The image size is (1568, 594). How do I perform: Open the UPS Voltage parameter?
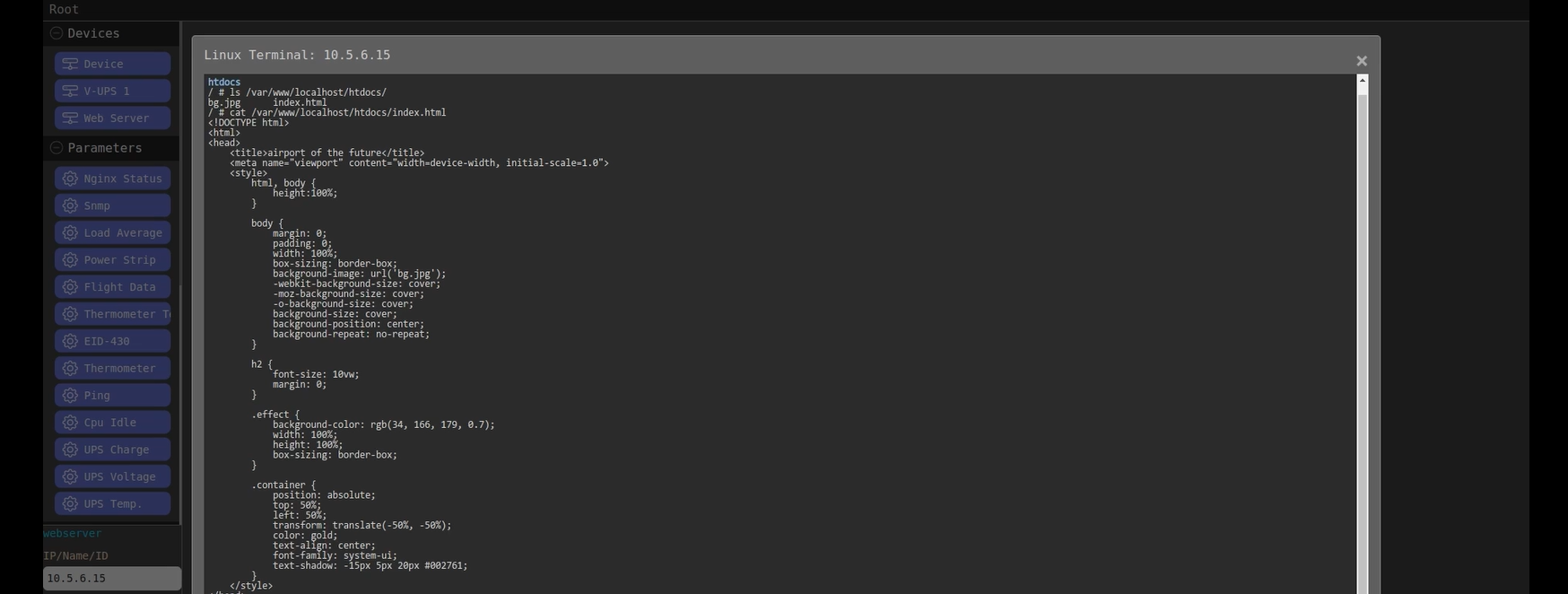119,476
